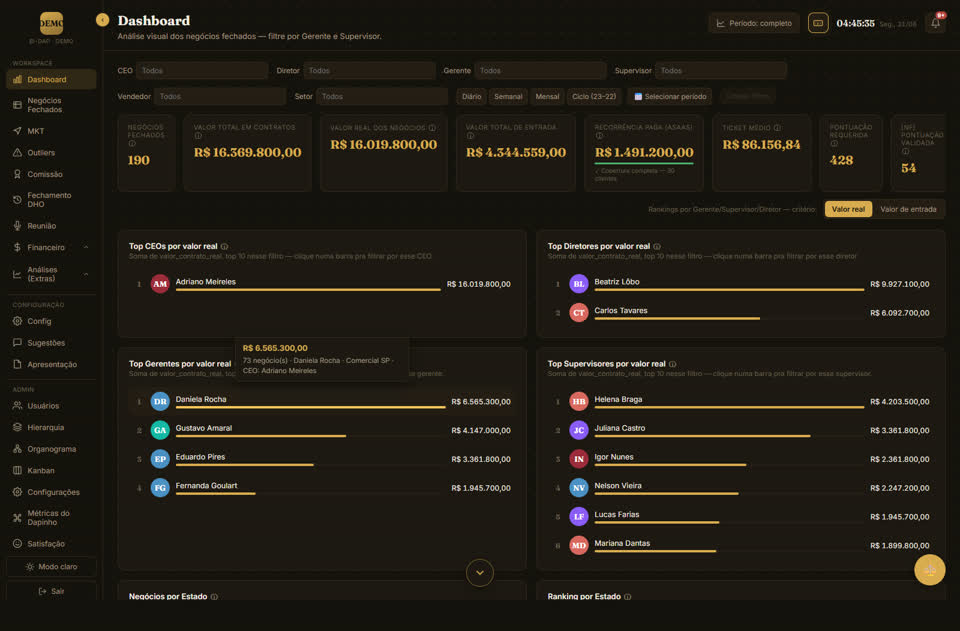This screenshot has width=960, height=631.
Task: Switch ranking criterion to Valor de entrada
Action: coord(908,209)
